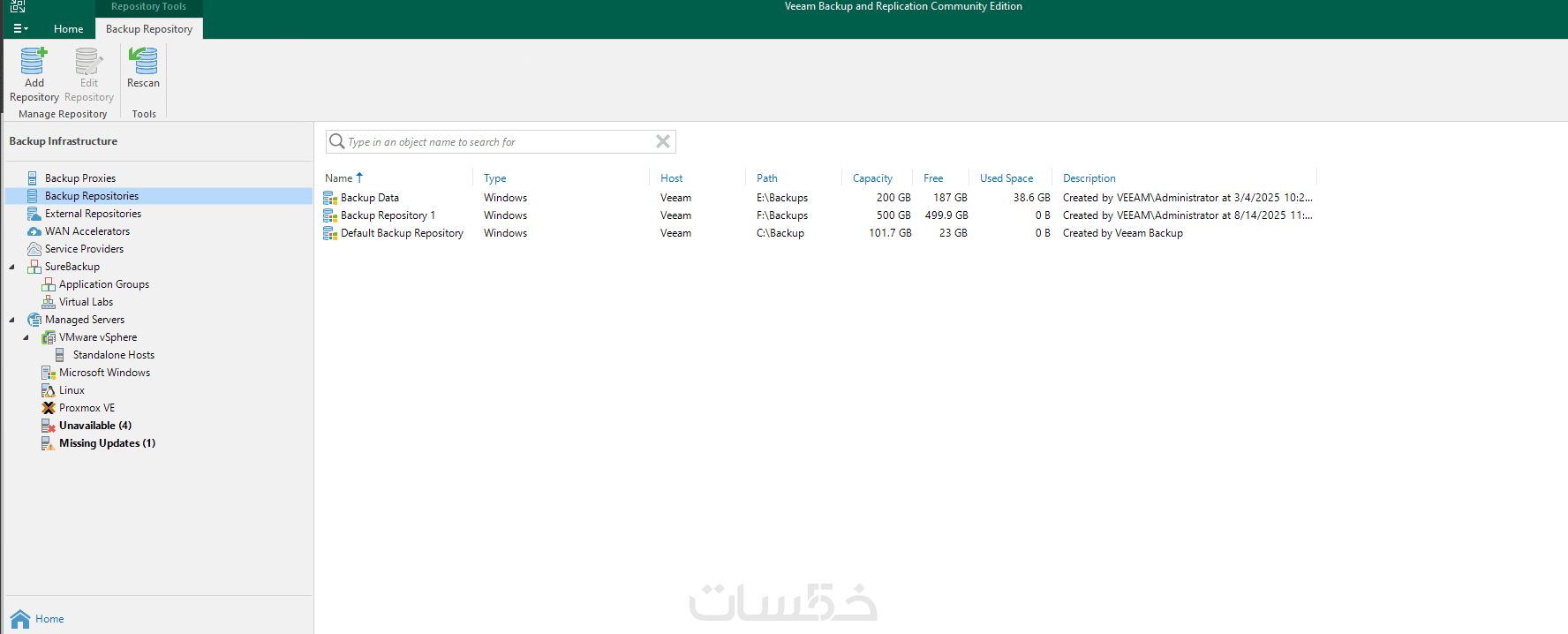Collapse the Managed Servers tree node
The width and height of the screenshot is (1568, 634).
click(x=12, y=320)
